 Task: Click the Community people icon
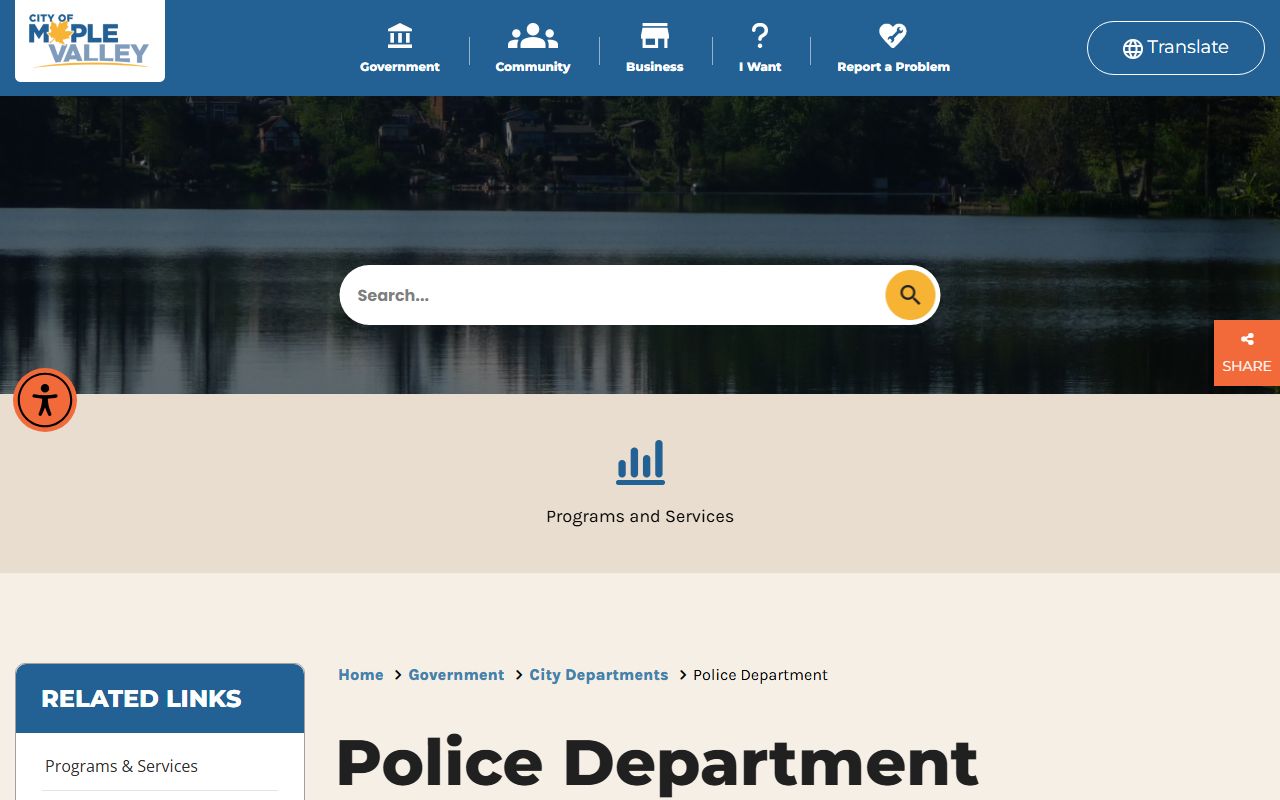point(533,36)
